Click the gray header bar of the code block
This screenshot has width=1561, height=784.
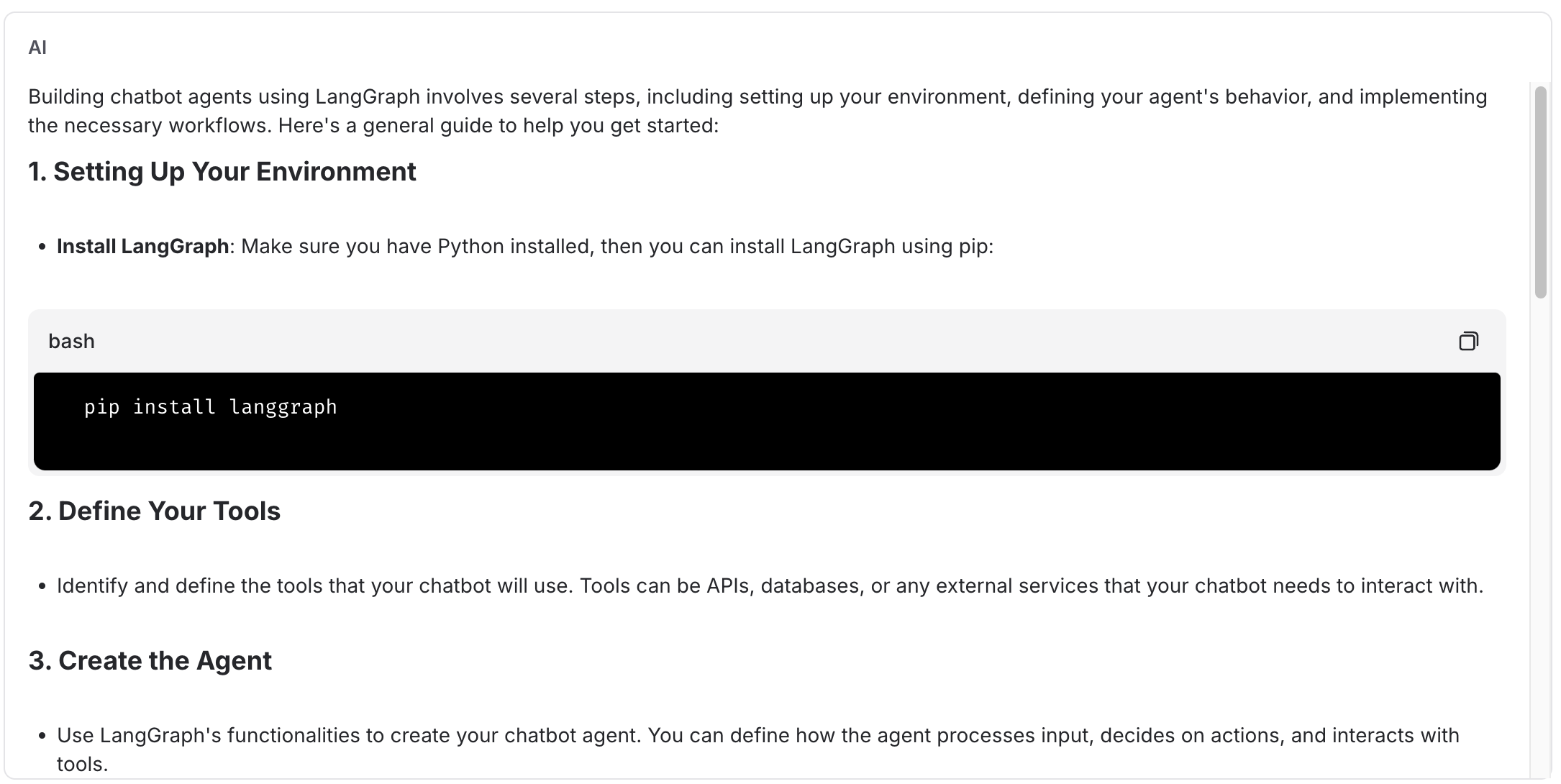coord(767,341)
